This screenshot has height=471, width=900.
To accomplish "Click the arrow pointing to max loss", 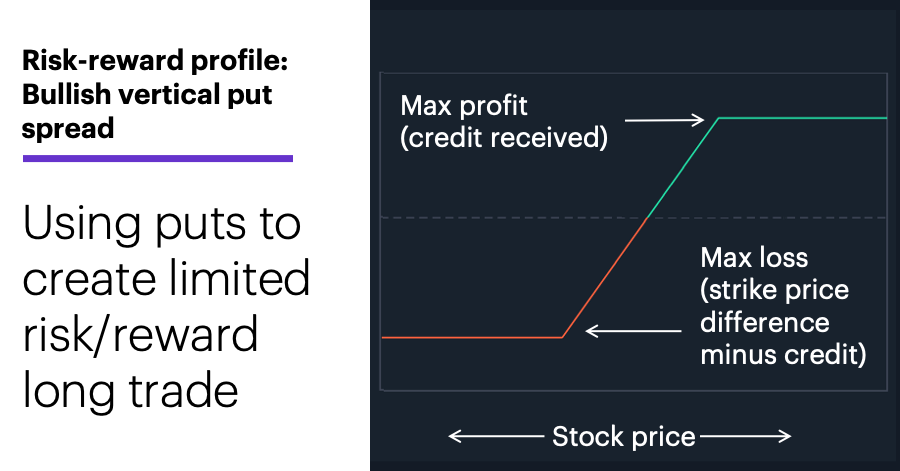I will click(x=633, y=331).
